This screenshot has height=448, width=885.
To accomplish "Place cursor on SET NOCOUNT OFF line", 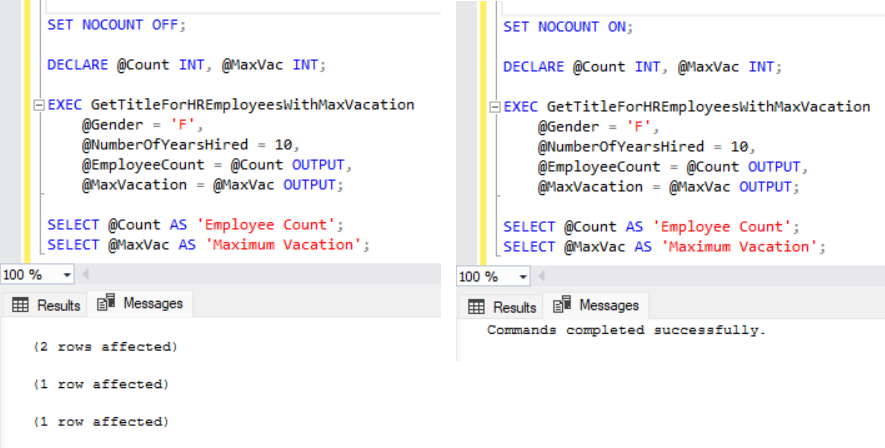I will (116, 24).
